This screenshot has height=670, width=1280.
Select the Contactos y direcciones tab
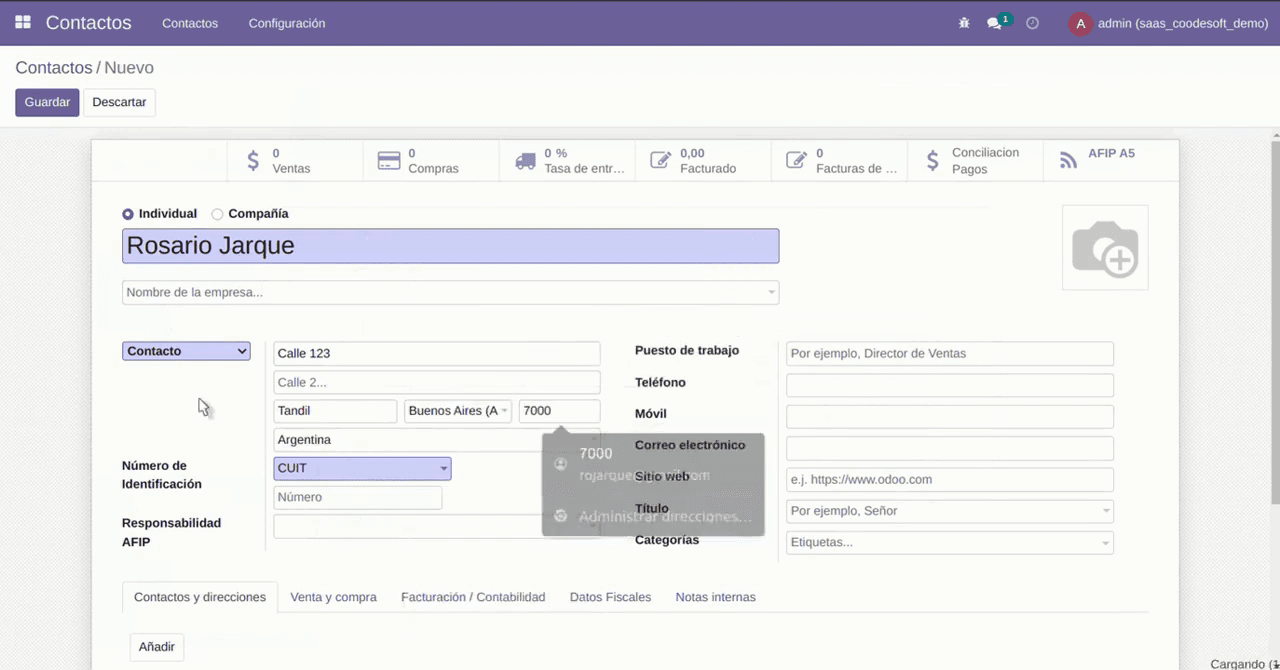pyautogui.click(x=200, y=597)
